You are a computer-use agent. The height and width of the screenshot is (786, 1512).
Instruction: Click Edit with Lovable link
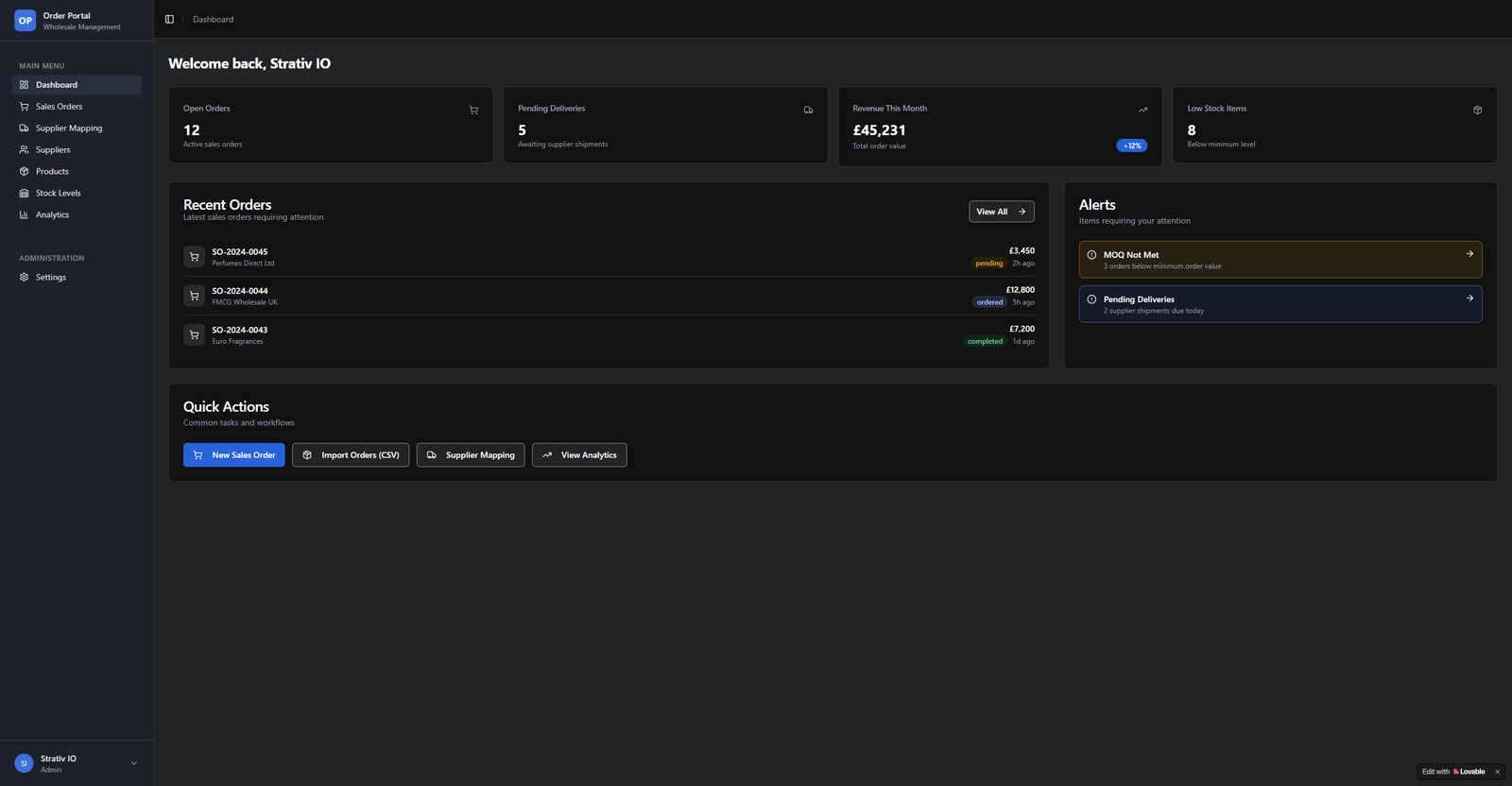tap(1453, 772)
